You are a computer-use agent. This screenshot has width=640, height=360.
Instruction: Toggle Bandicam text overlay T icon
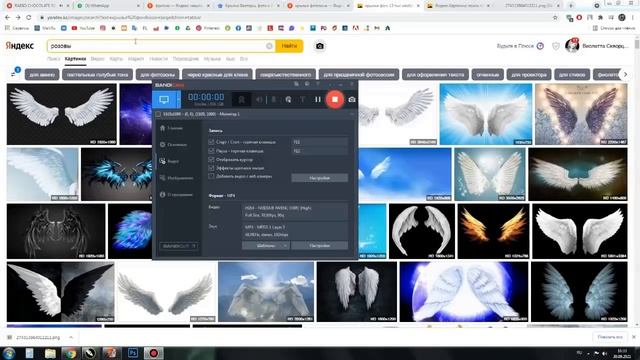[x=302, y=99]
